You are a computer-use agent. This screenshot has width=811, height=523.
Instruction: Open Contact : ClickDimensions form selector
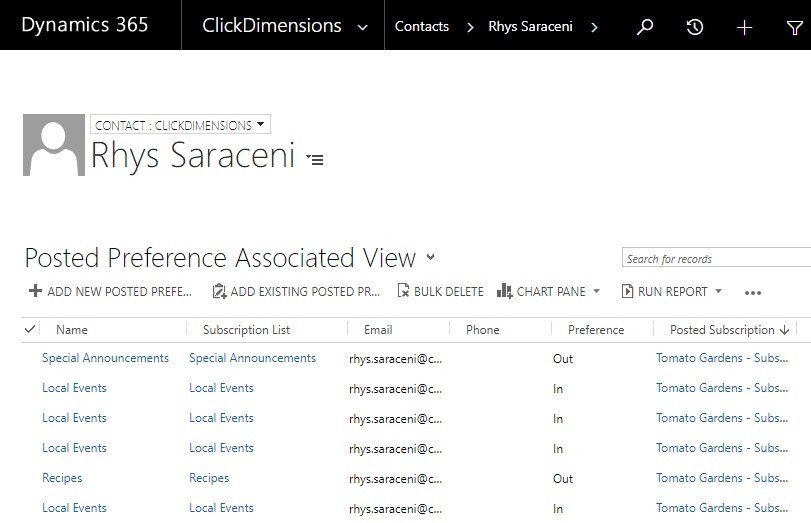tap(181, 125)
